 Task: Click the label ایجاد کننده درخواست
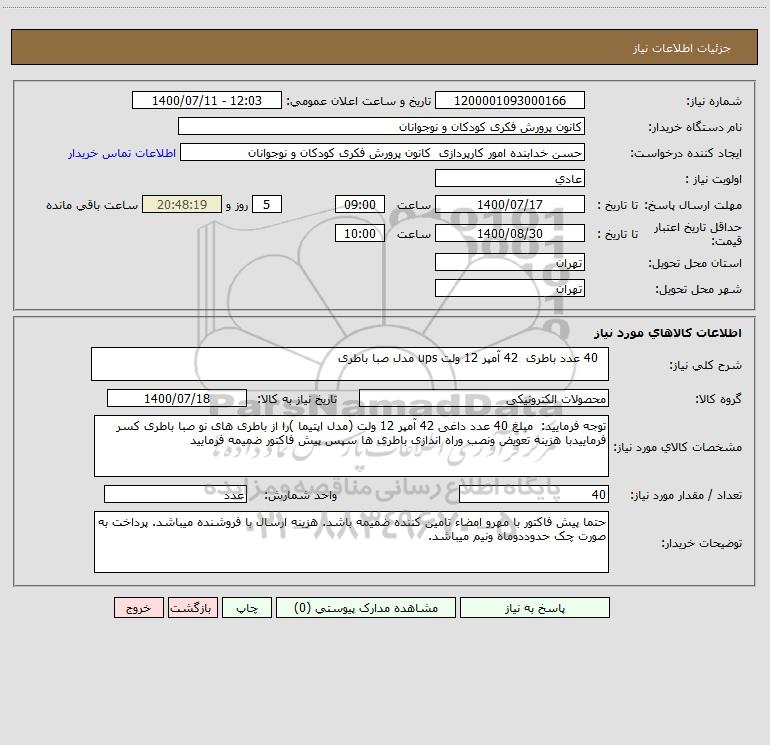click(686, 154)
